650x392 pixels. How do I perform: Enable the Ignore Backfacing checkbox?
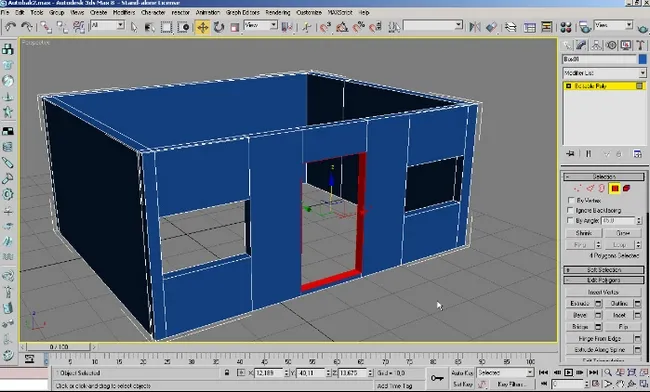point(571,211)
